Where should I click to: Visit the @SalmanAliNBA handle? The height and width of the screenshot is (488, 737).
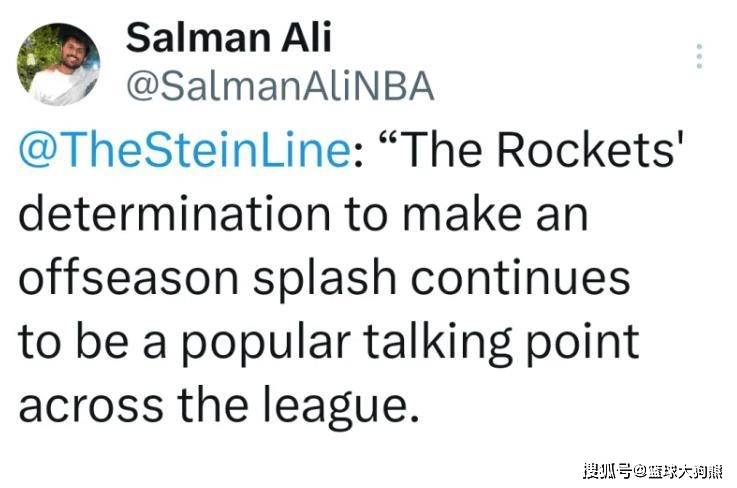coord(280,87)
